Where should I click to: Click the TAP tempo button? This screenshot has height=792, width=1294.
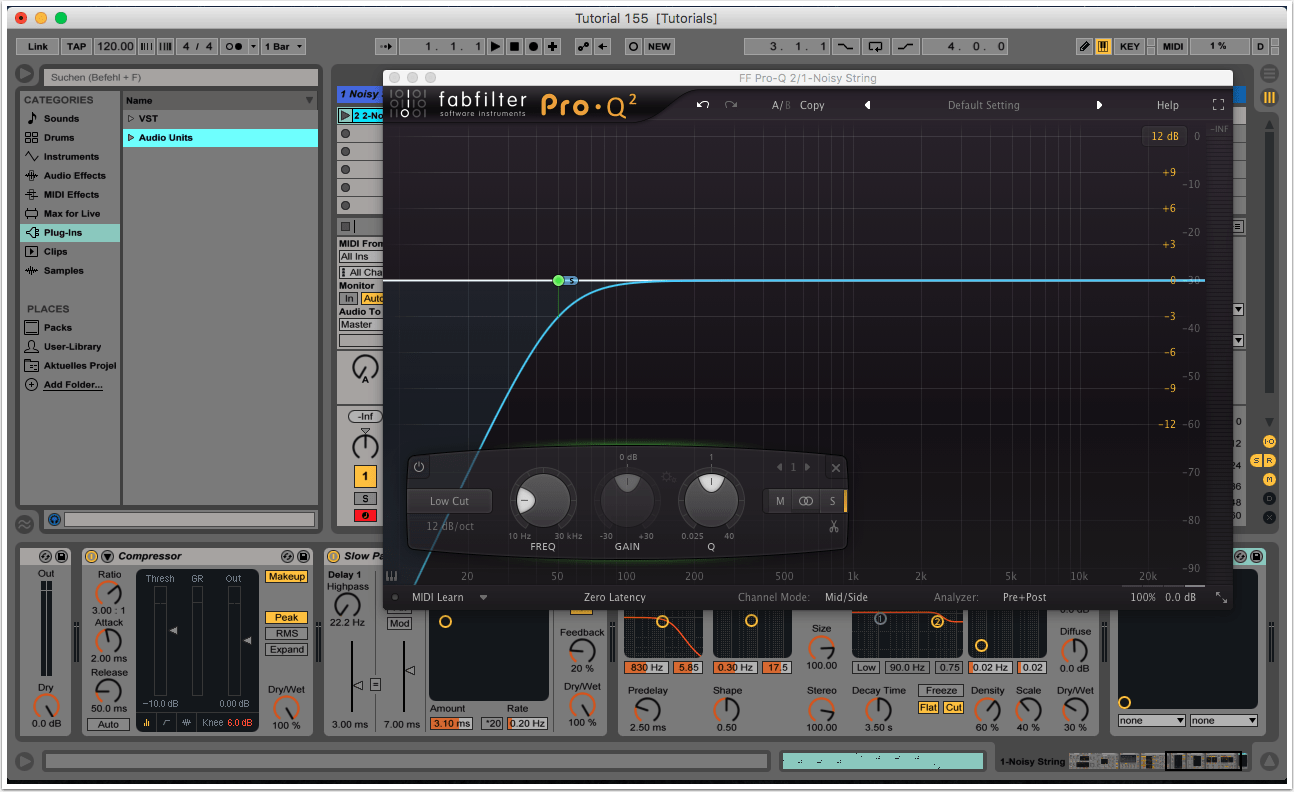(76, 46)
